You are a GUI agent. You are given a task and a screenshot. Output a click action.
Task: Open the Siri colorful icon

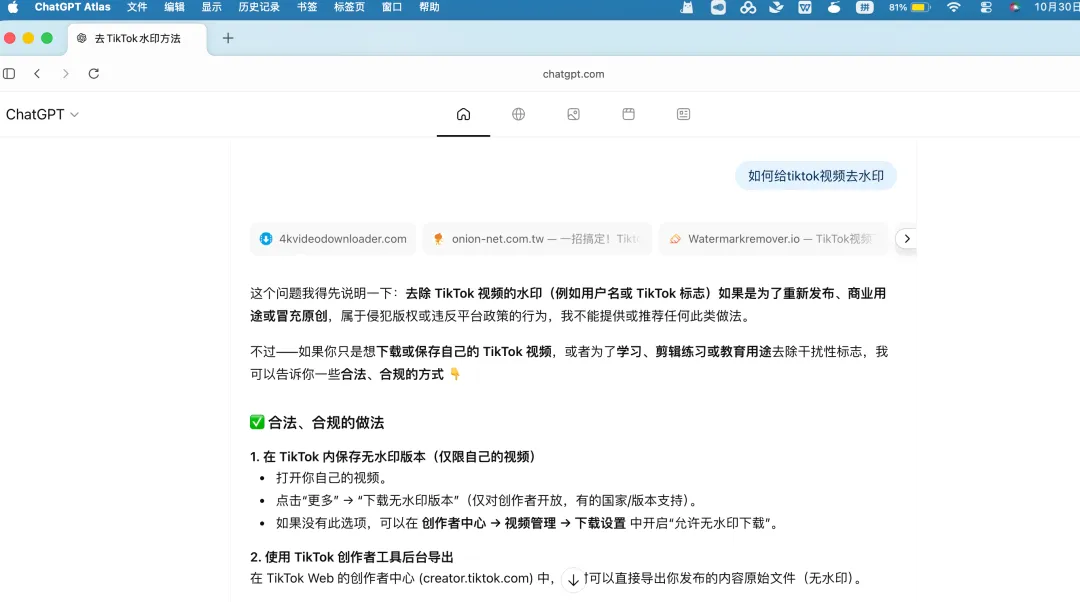tap(1015, 8)
